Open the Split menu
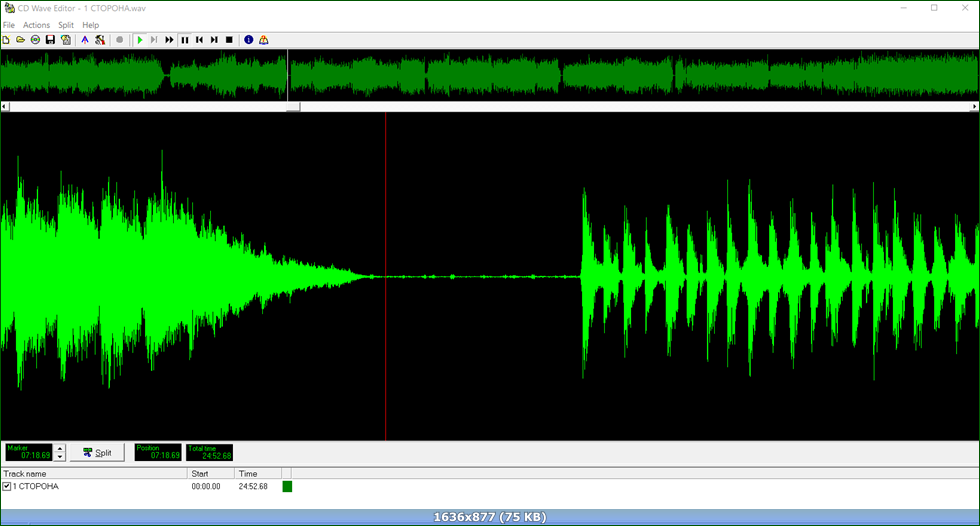The image size is (980, 526). [66, 25]
